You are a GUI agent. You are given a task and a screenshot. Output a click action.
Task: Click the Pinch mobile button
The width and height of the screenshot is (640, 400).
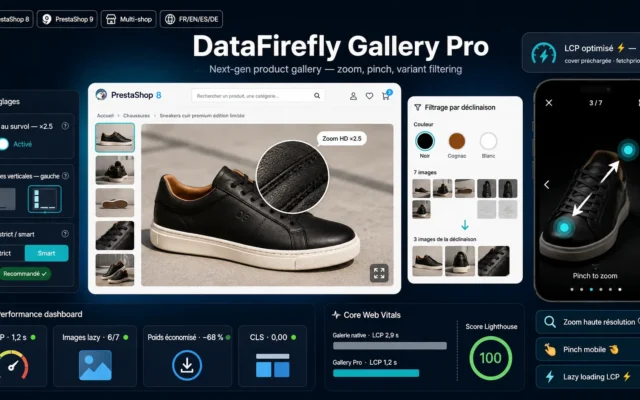pyautogui.click(x=588, y=349)
